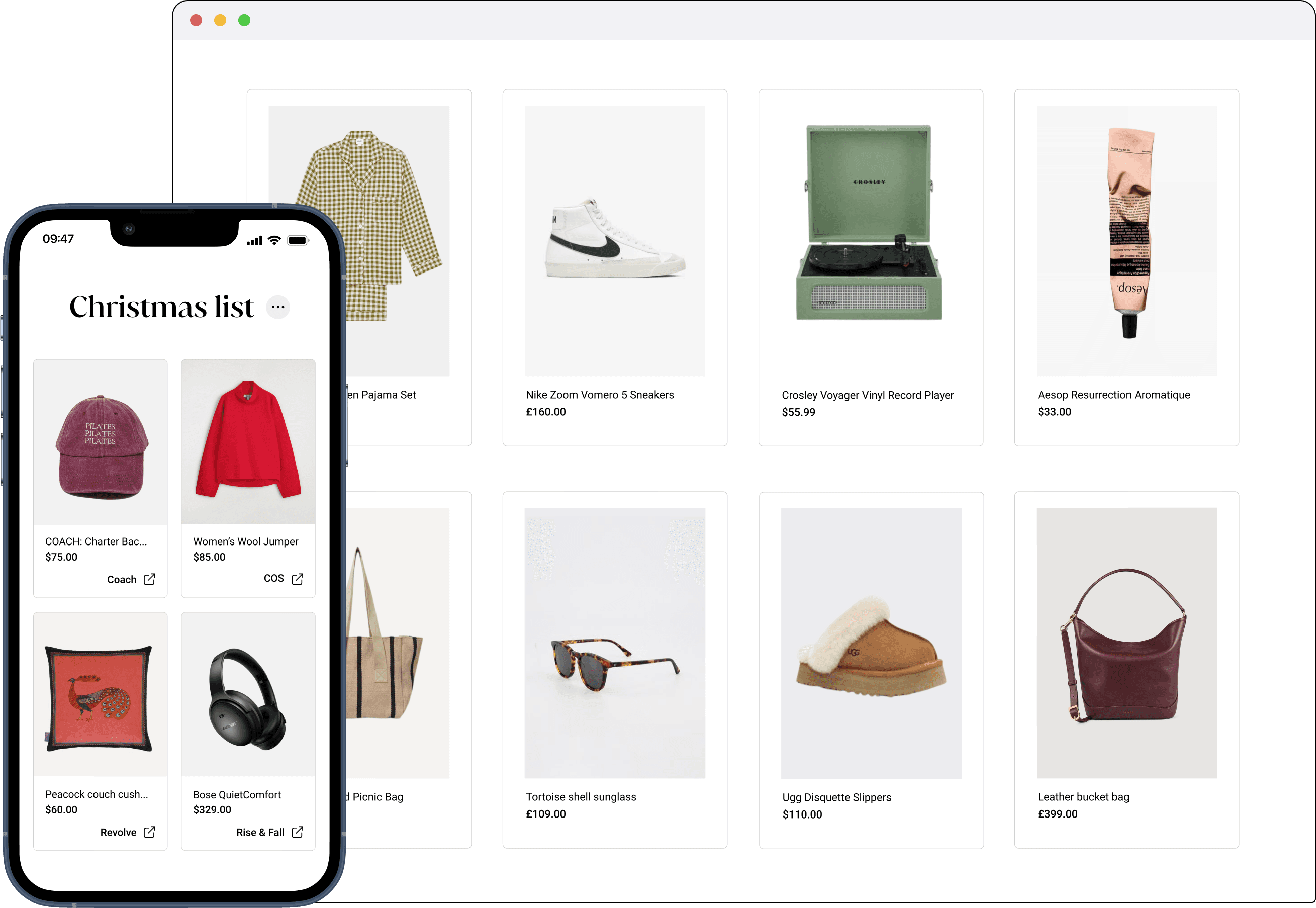This screenshot has height=908, width=1316.
Task: Select 'Crosley Voyager Vinyl Record Player' title
Action: point(868,395)
